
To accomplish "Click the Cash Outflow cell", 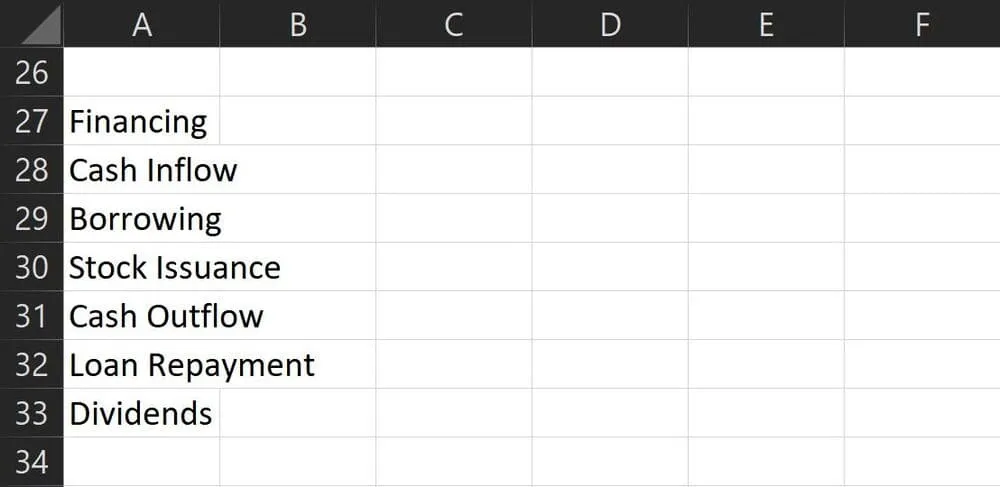I will (x=166, y=316).
